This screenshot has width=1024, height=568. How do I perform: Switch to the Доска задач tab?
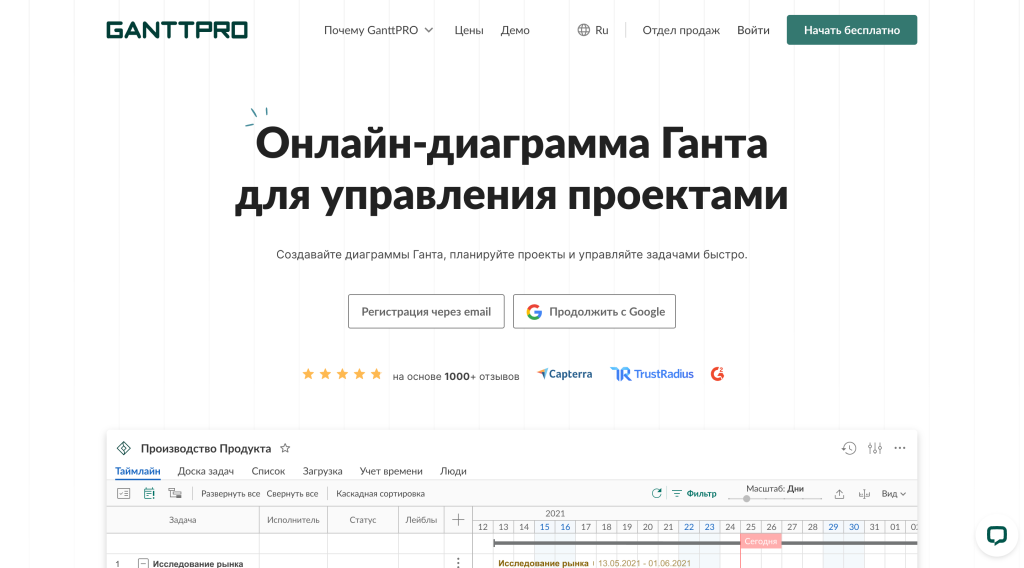tap(206, 471)
